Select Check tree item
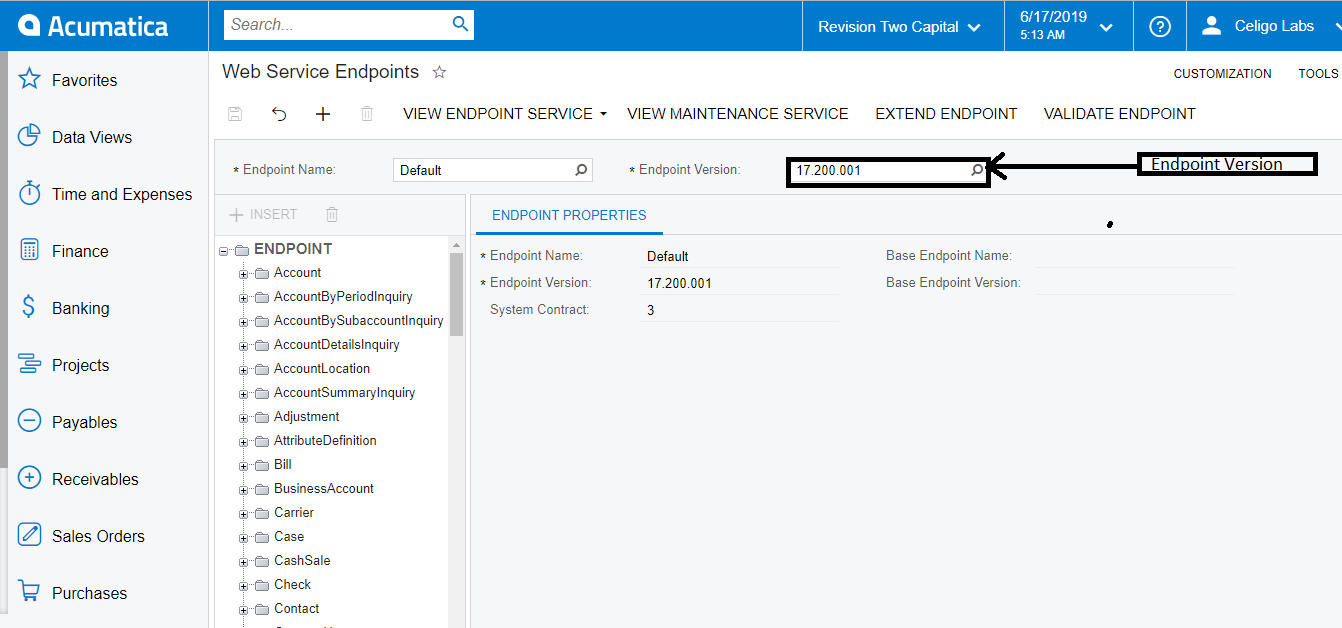The image size is (1342, 628). pyautogui.click(x=292, y=585)
